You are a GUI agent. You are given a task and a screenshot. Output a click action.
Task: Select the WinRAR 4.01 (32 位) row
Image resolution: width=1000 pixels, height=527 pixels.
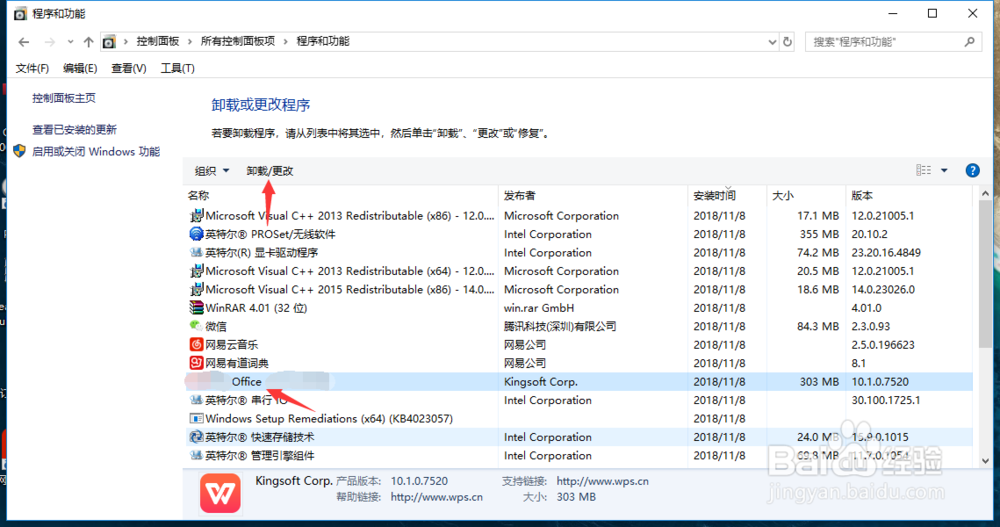578,308
